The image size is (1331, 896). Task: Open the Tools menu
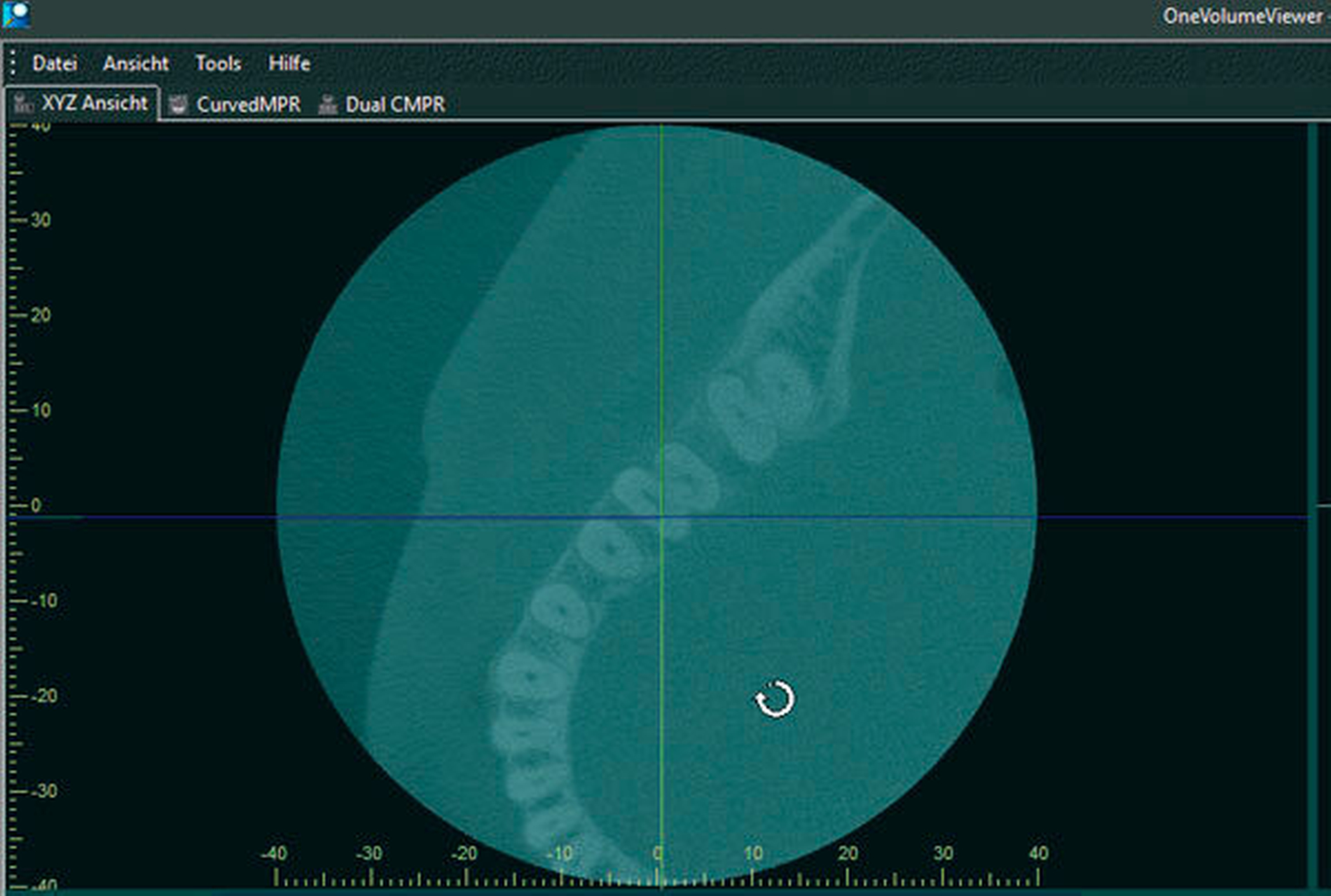tap(218, 64)
